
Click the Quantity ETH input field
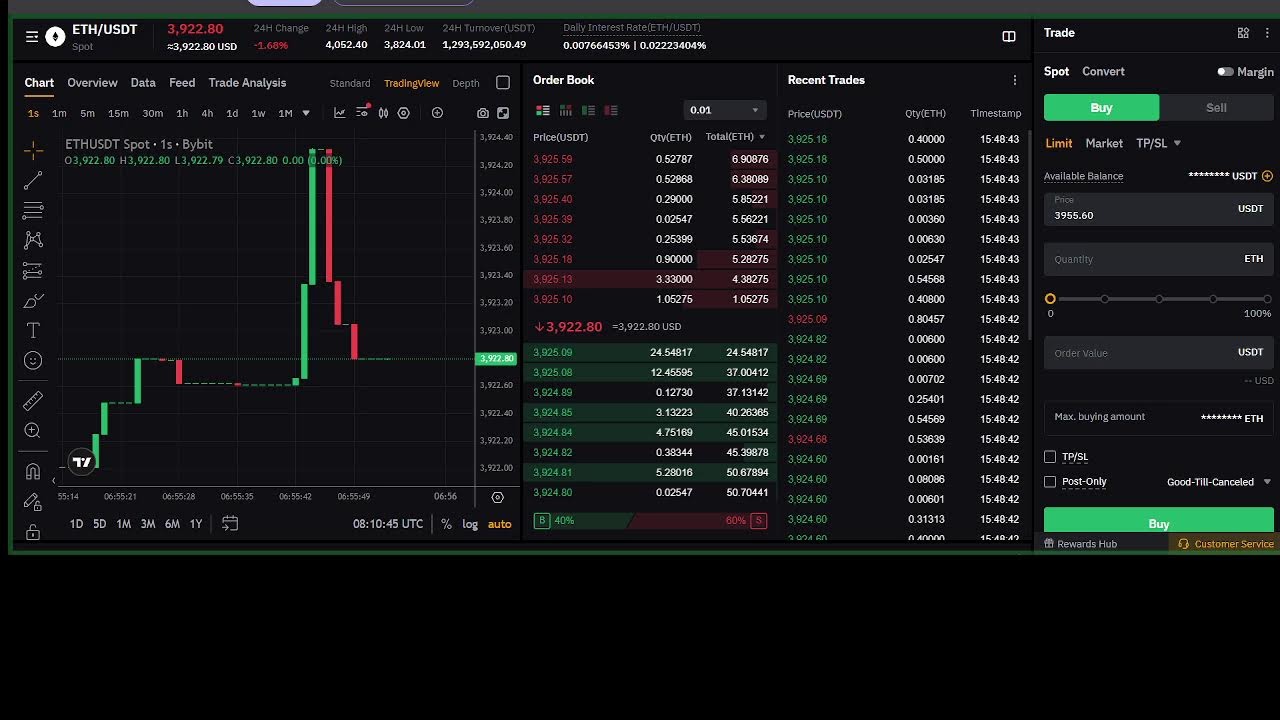1159,259
